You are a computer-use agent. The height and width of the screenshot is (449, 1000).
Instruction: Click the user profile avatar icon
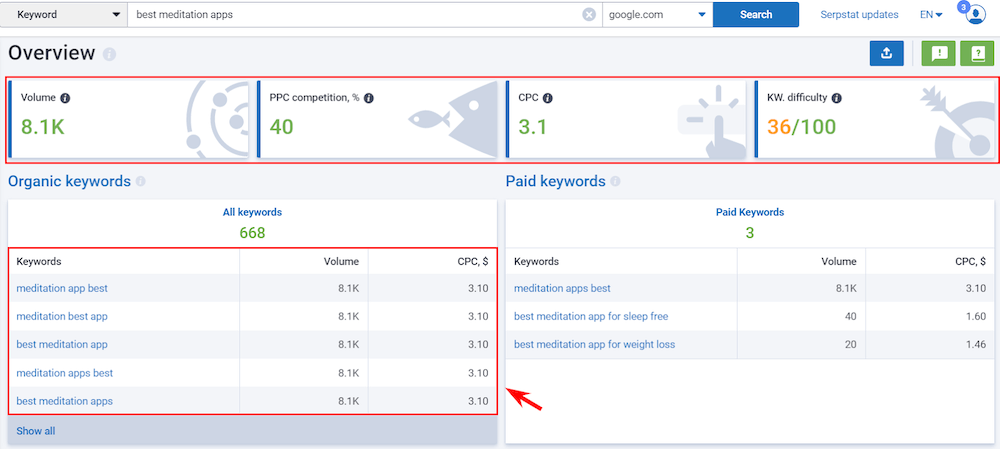coord(976,15)
